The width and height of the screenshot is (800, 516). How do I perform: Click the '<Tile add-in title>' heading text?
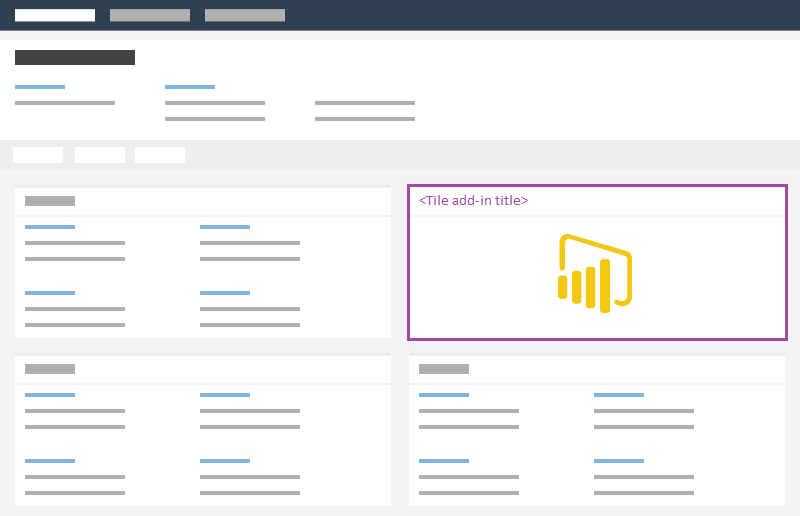(473, 200)
